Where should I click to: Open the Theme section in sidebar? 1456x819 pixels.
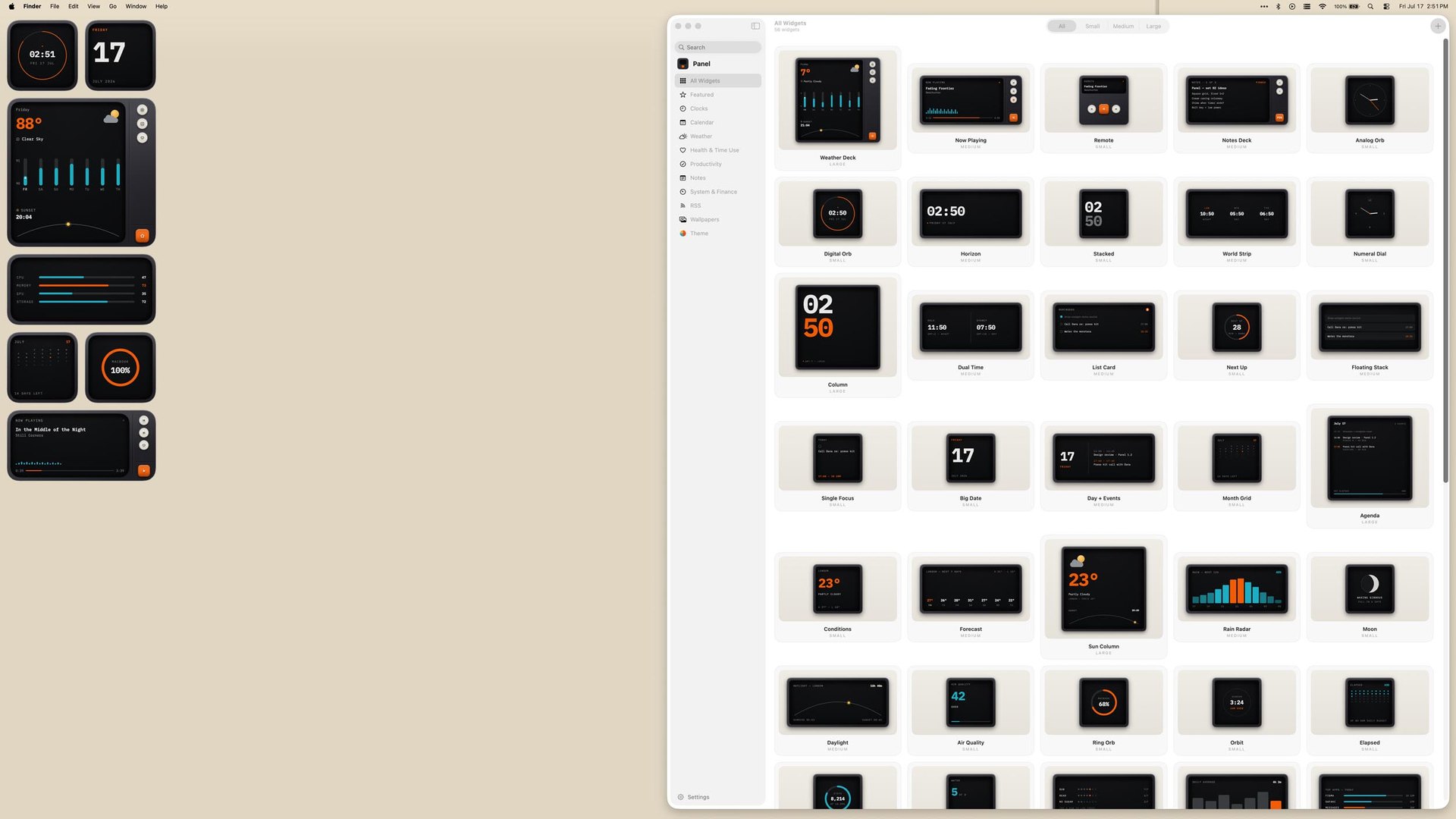point(717,234)
